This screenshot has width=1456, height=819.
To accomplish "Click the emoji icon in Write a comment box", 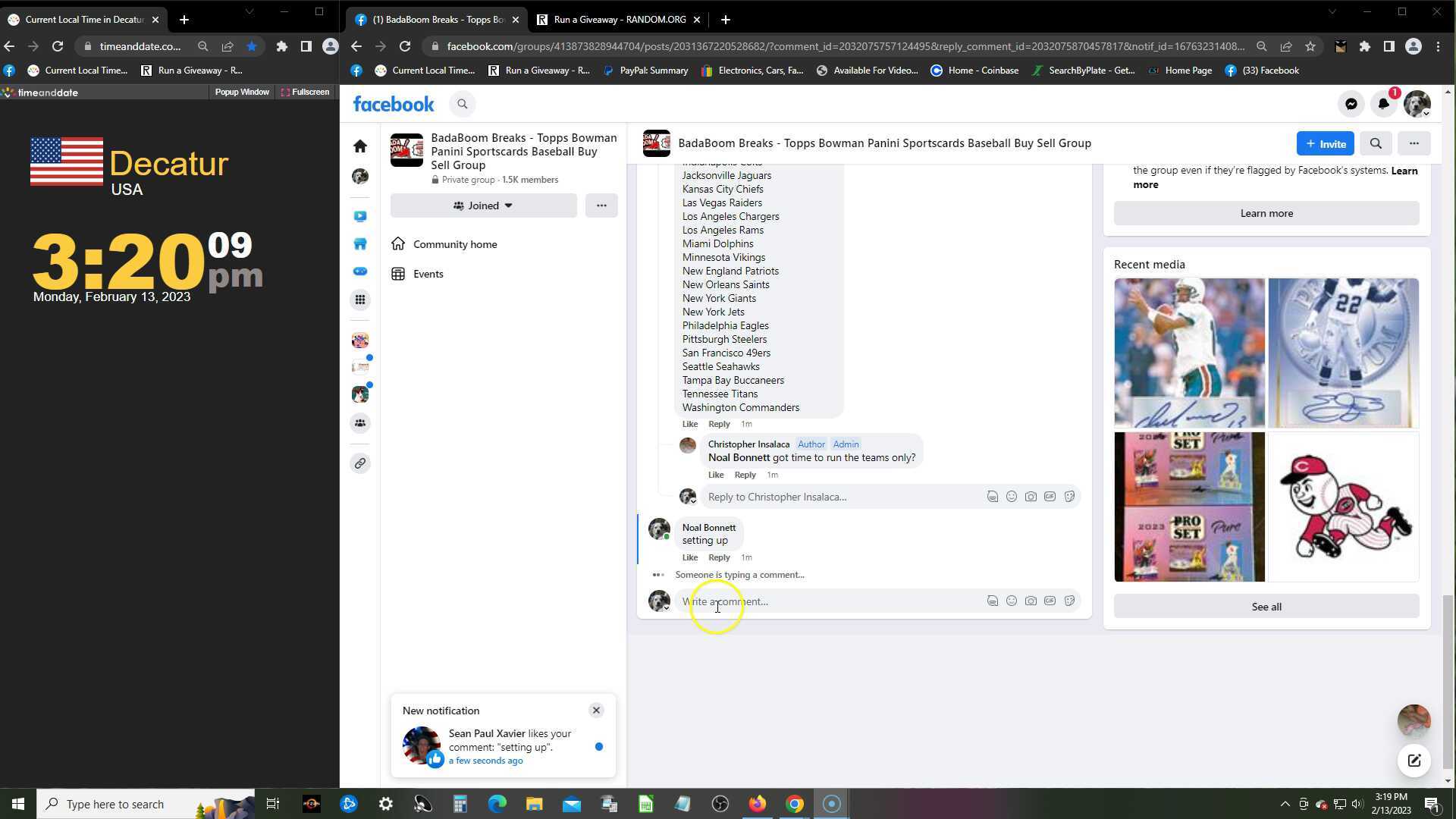I will 1011,601.
